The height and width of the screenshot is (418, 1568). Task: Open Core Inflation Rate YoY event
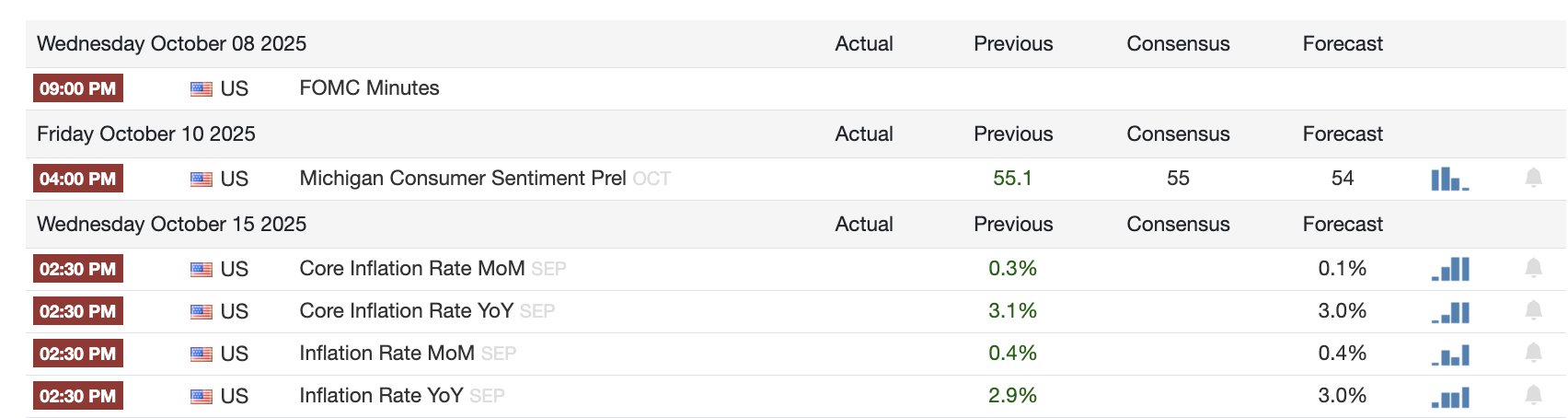click(406, 311)
